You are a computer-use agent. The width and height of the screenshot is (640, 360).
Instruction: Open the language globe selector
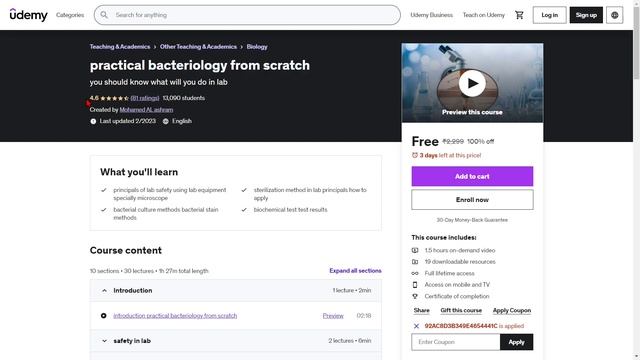[x=614, y=15]
